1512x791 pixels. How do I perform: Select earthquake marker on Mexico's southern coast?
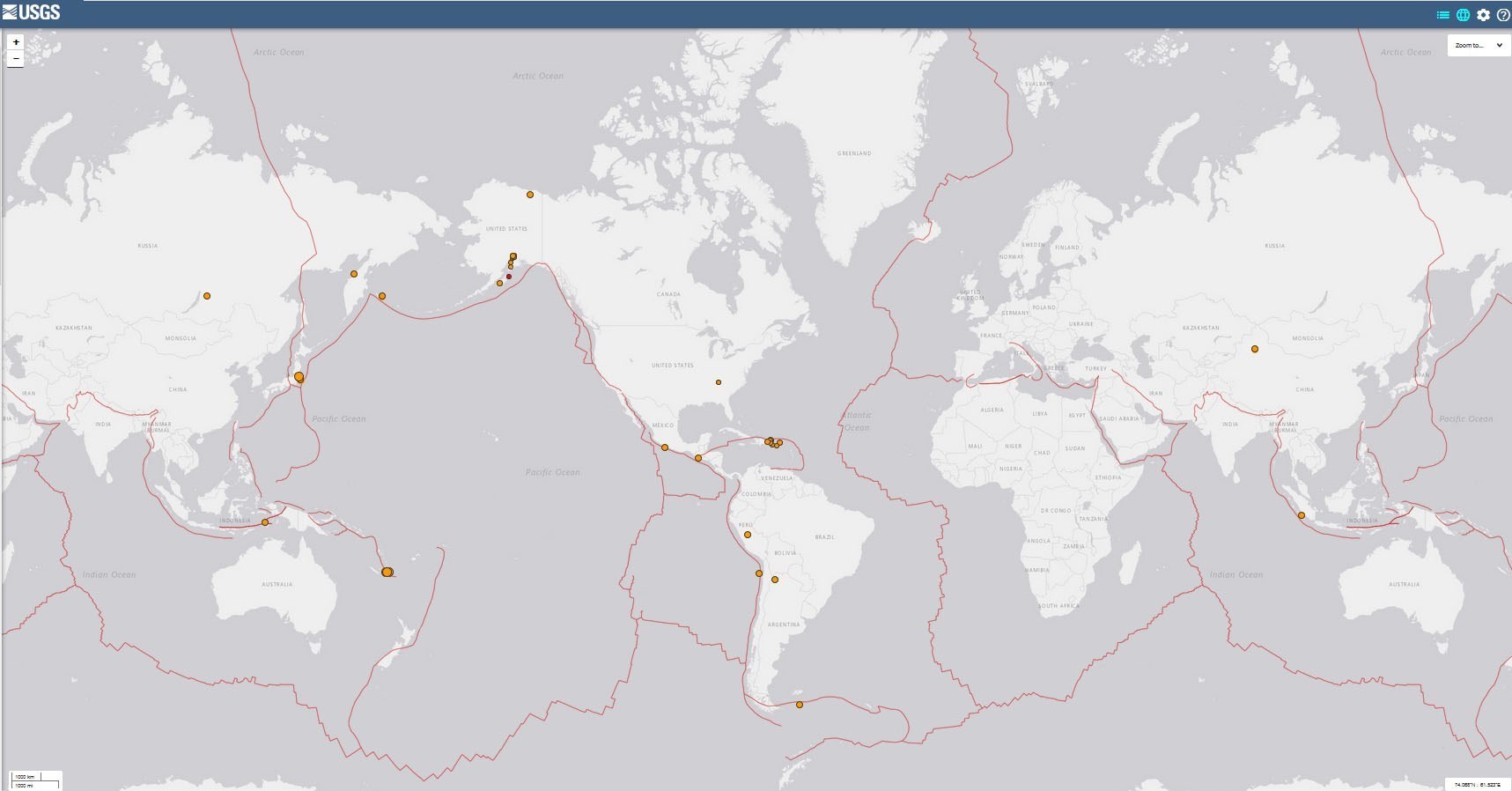pyautogui.click(x=665, y=447)
